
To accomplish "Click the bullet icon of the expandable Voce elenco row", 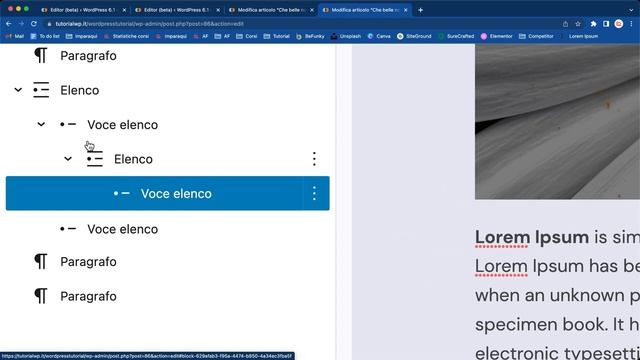I will 68,124.
